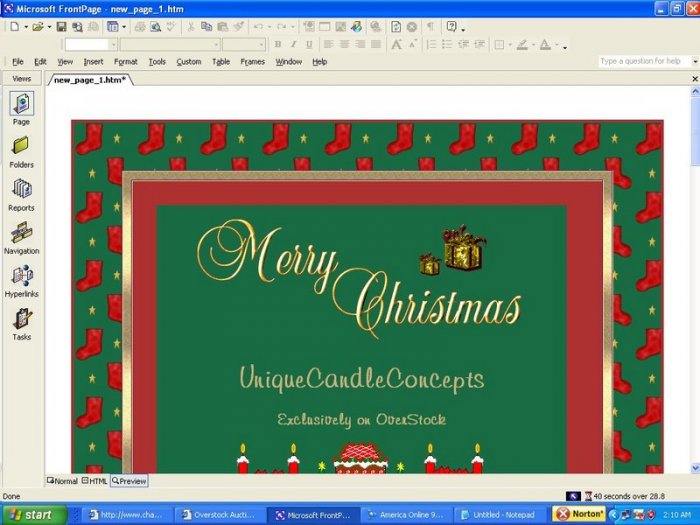Viewport: 700px width, 525px height.
Task: Click the Highlight Color swatch button
Action: pyautogui.click(x=522, y=44)
